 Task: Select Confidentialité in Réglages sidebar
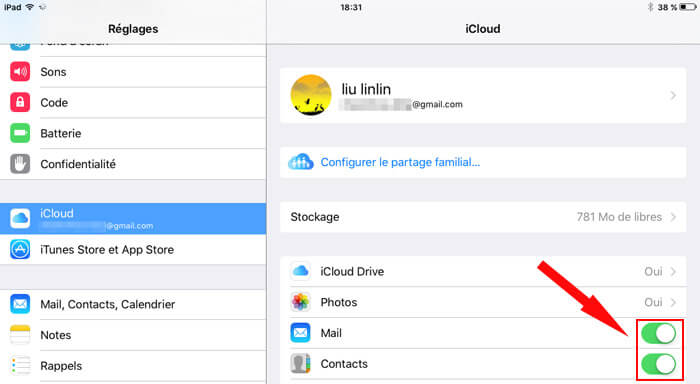pos(133,164)
